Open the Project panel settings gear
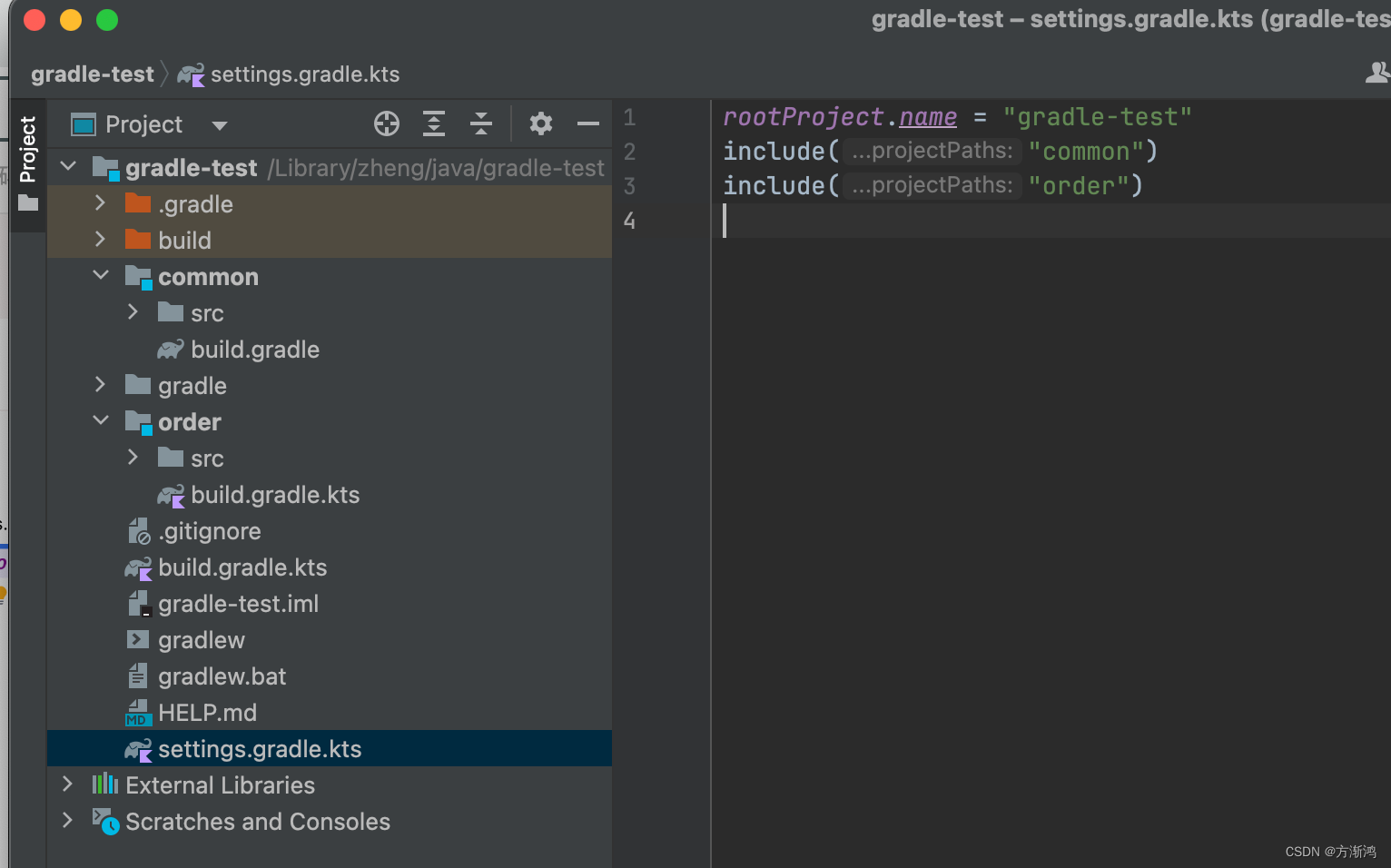 click(x=541, y=123)
